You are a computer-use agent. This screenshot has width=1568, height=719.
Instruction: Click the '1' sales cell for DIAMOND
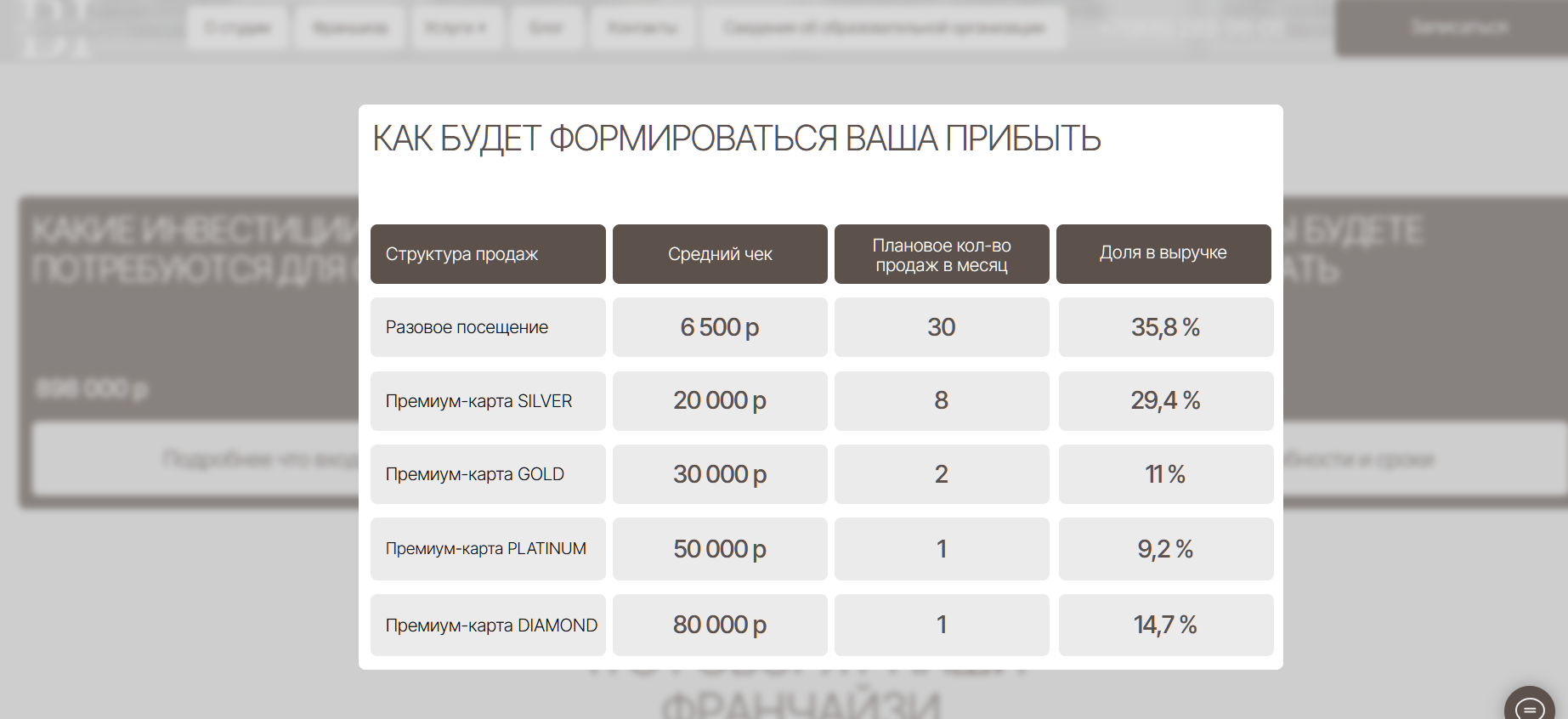942,625
